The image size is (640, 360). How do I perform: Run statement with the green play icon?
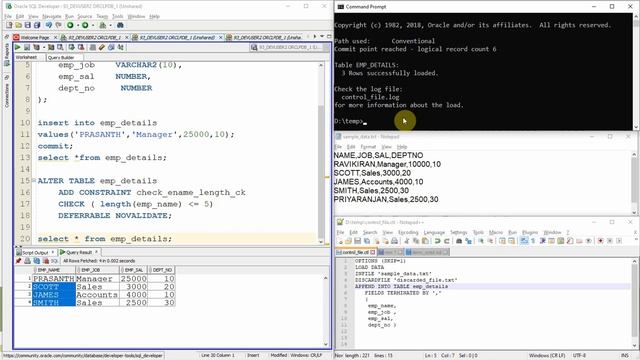tap(18, 47)
